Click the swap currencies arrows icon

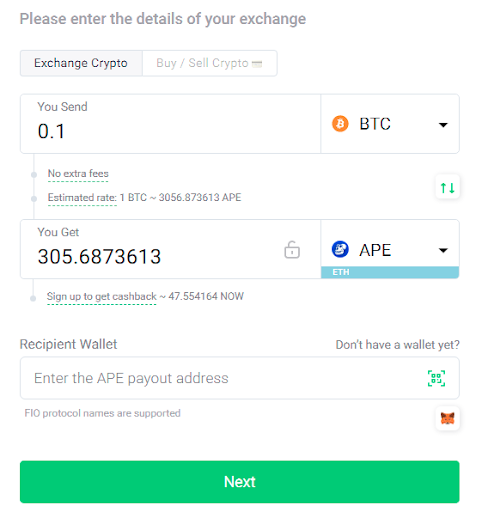(447, 188)
